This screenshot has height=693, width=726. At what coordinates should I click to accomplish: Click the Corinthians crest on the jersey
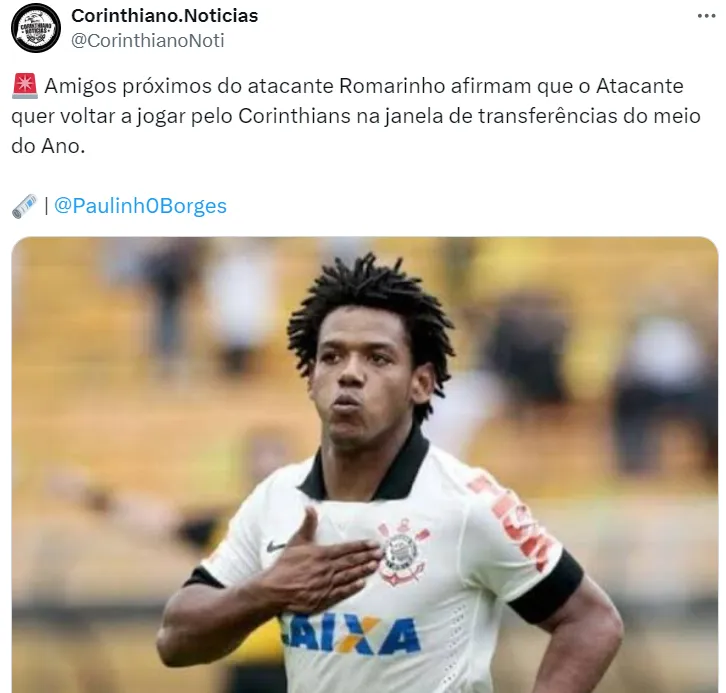402,552
